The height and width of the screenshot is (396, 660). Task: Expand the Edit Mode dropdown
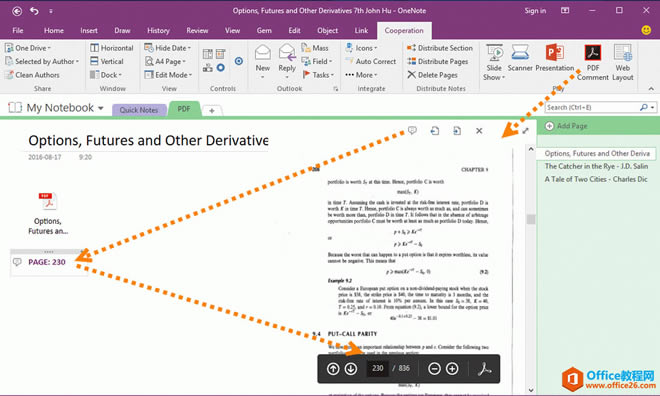tap(168, 75)
